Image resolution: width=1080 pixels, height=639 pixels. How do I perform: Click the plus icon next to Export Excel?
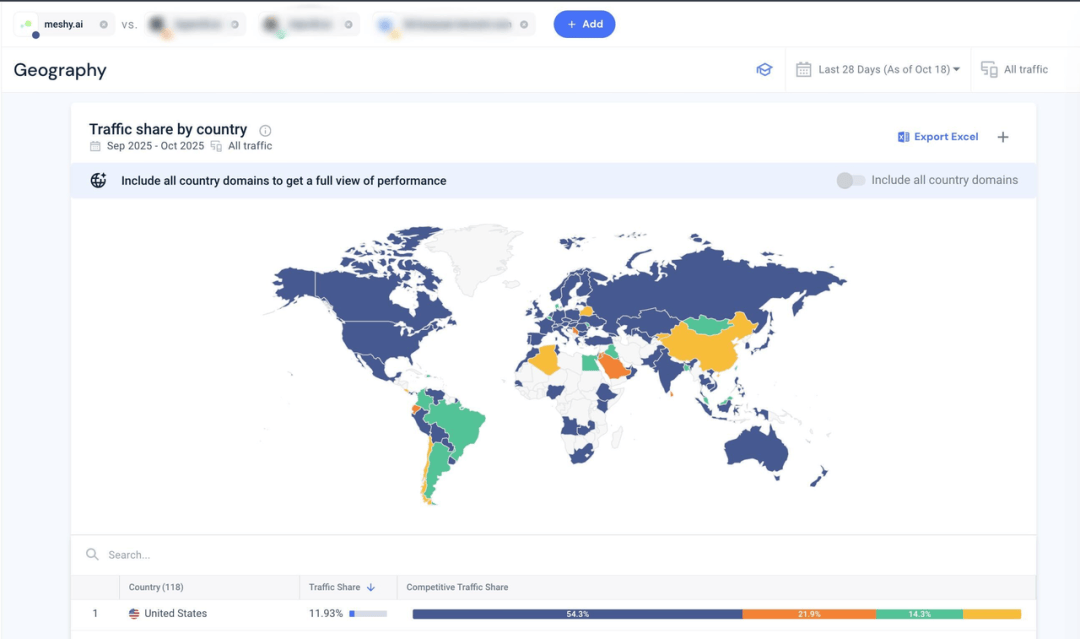pos(1003,137)
